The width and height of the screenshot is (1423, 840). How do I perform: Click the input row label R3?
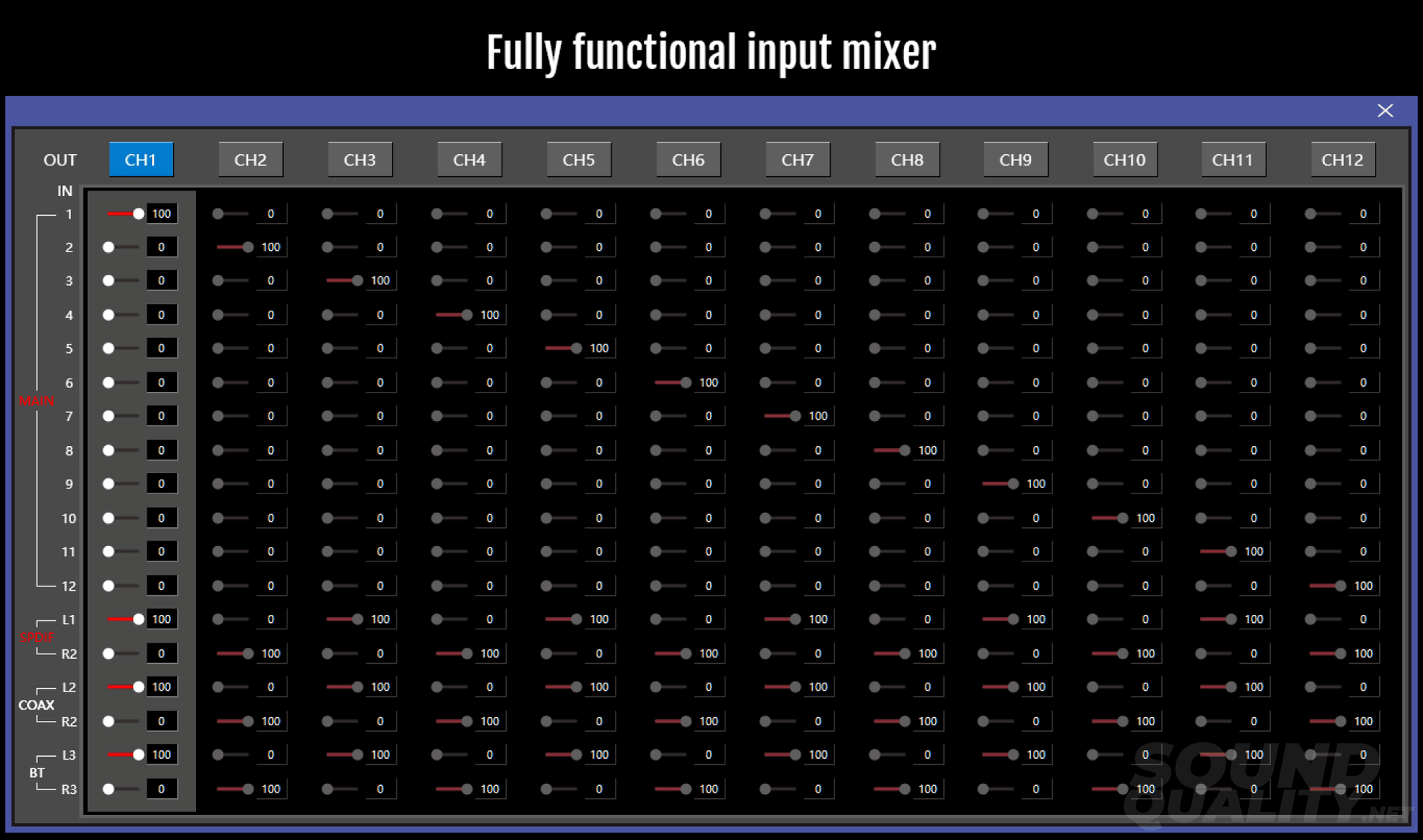[69, 790]
